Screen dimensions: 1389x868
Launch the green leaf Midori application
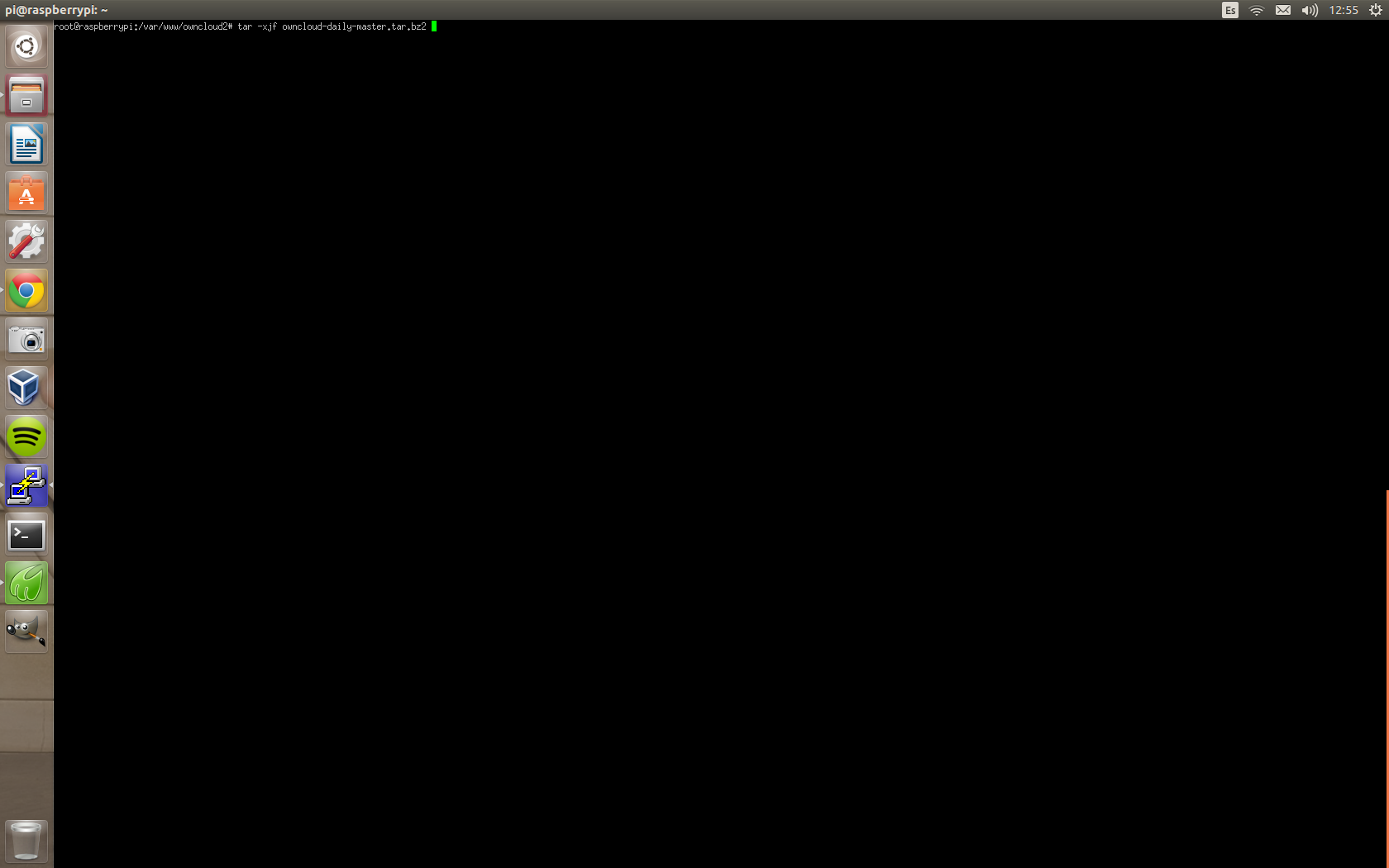26,584
